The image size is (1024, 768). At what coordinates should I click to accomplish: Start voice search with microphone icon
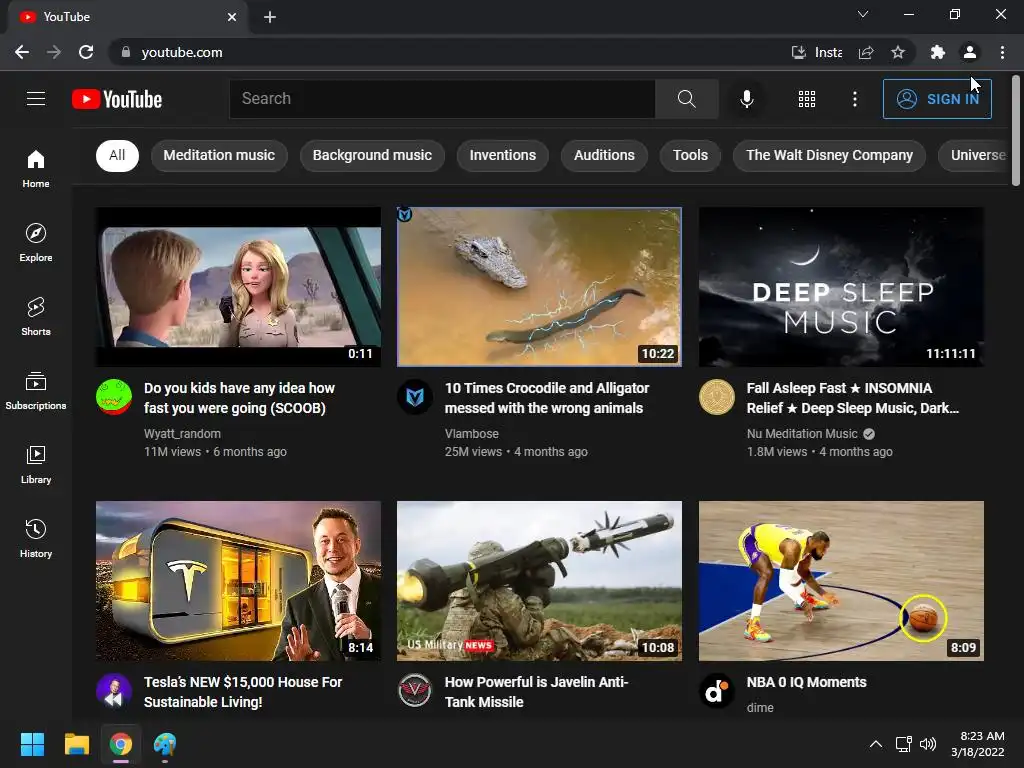pyautogui.click(x=746, y=99)
